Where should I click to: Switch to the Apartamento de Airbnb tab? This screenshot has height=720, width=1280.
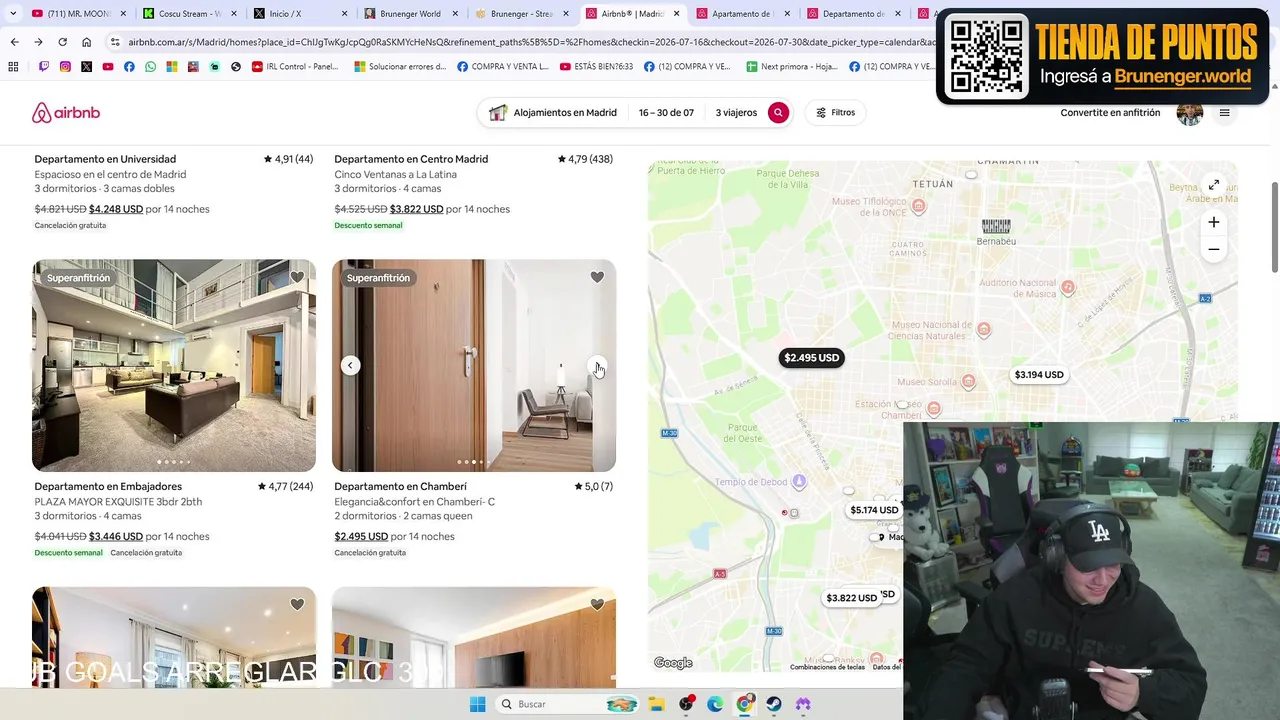(x=742, y=14)
